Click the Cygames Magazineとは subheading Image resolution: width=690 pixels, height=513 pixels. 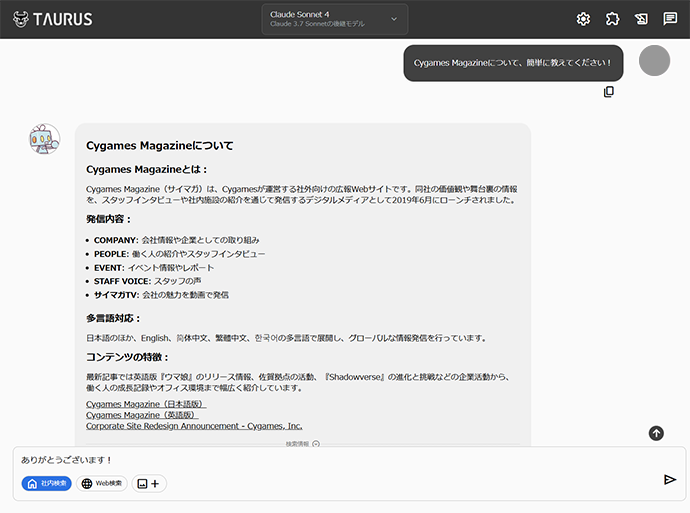[147, 169]
